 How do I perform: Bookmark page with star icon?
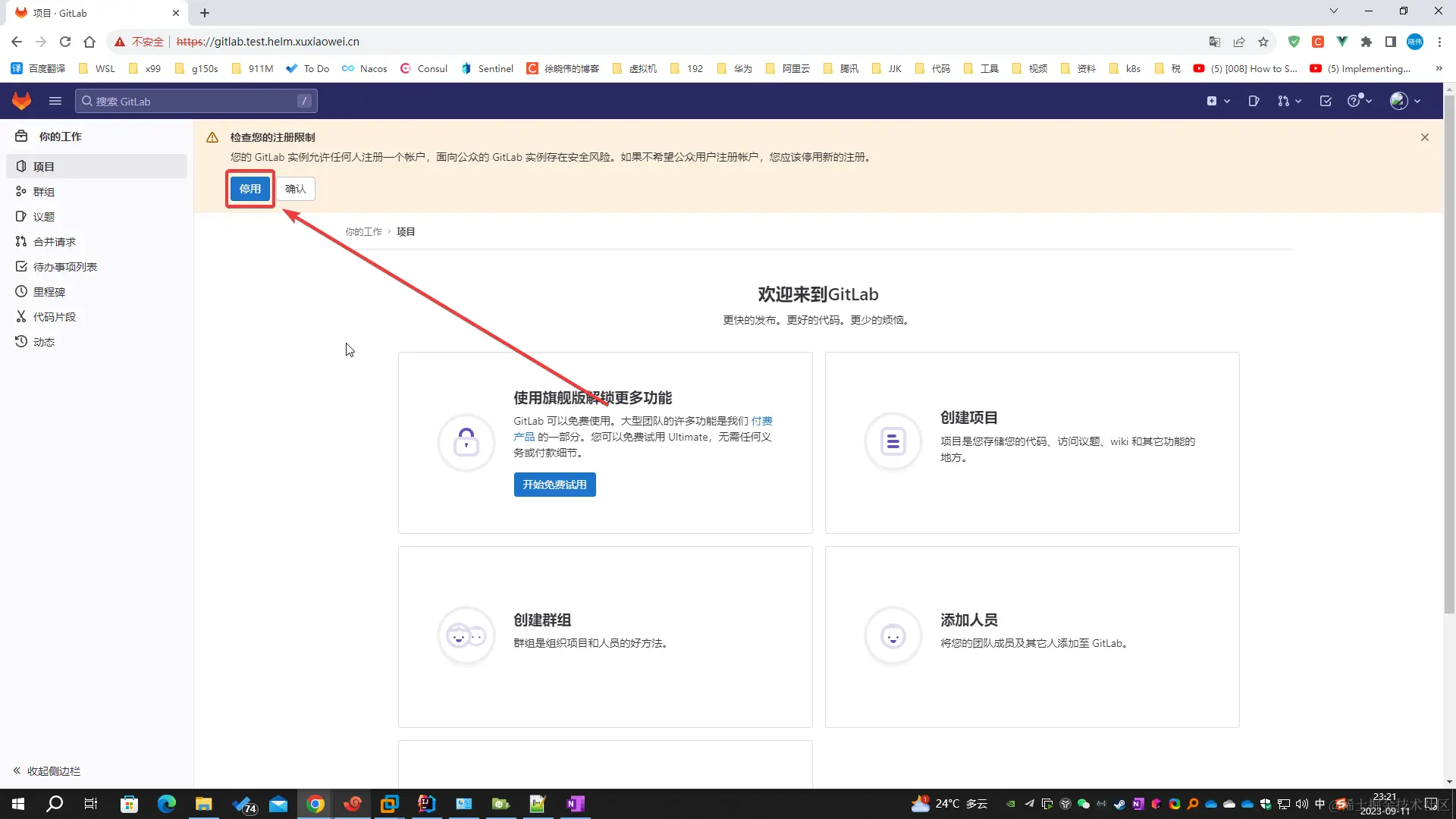pos(1263,42)
